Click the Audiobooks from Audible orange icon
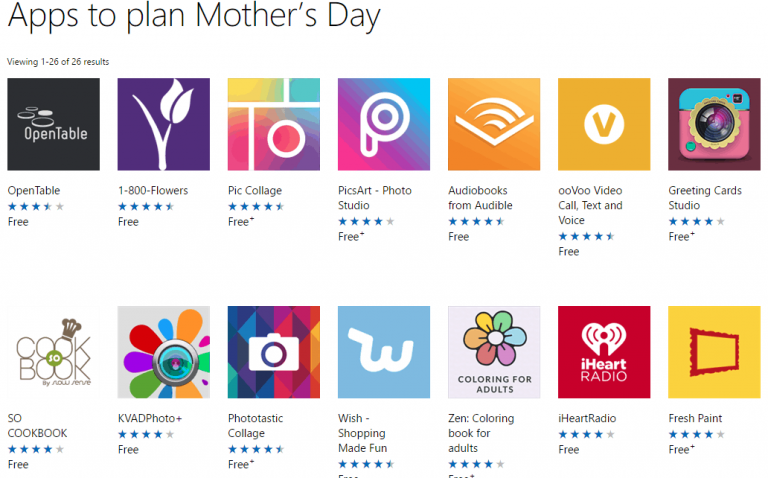This screenshot has width=768, height=478. [x=494, y=124]
